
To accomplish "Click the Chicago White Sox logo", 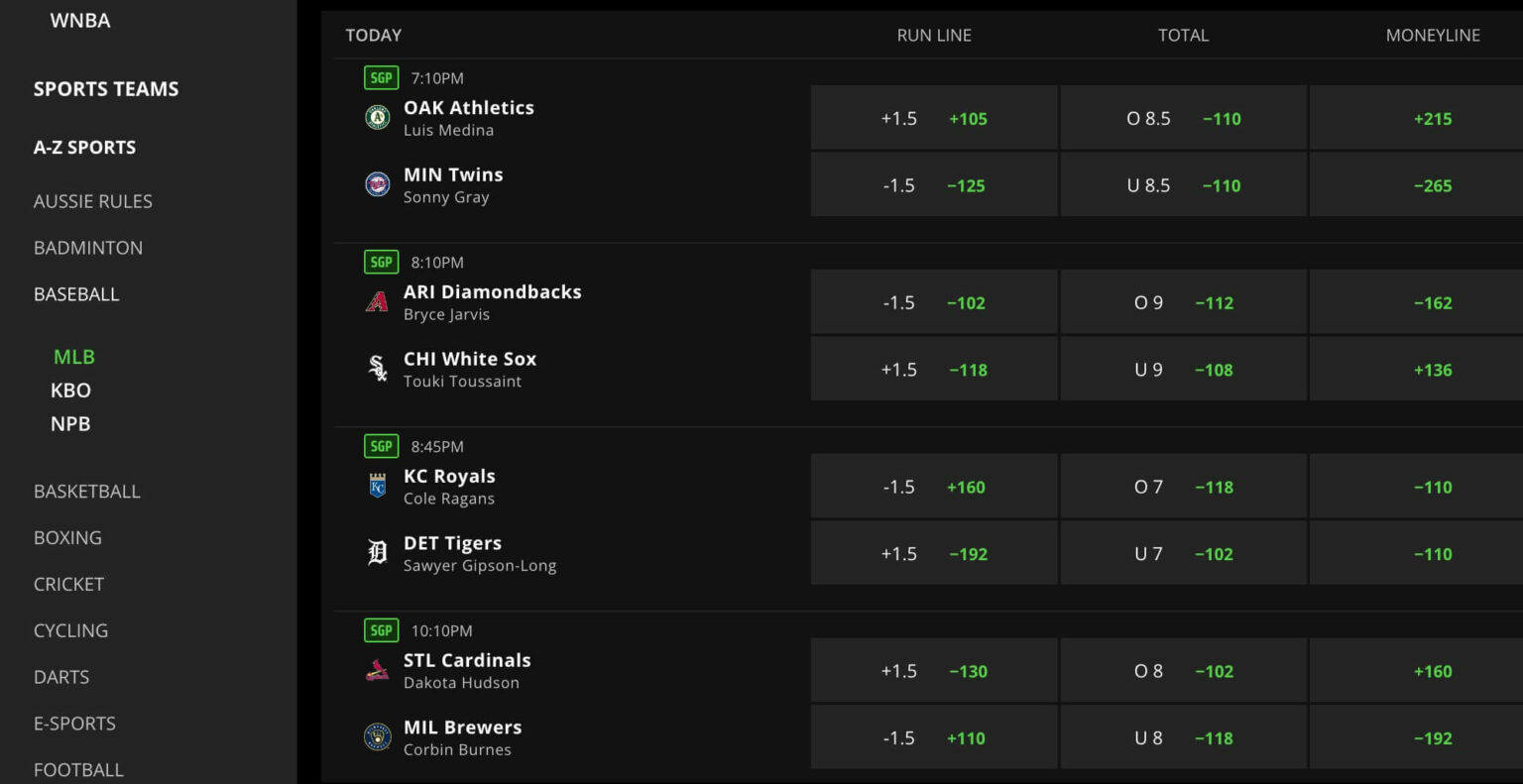I will coord(377,369).
